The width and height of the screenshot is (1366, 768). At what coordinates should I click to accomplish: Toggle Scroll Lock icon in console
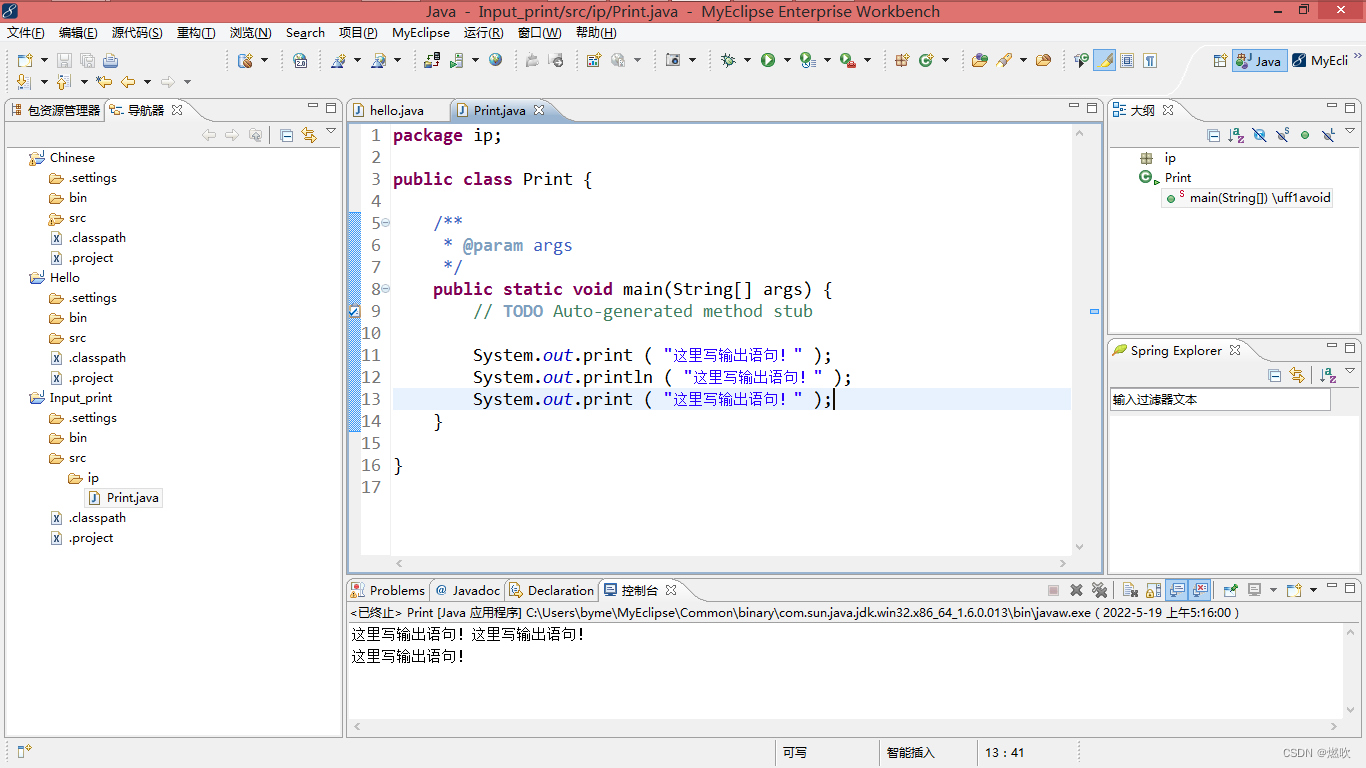tap(1153, 590)
